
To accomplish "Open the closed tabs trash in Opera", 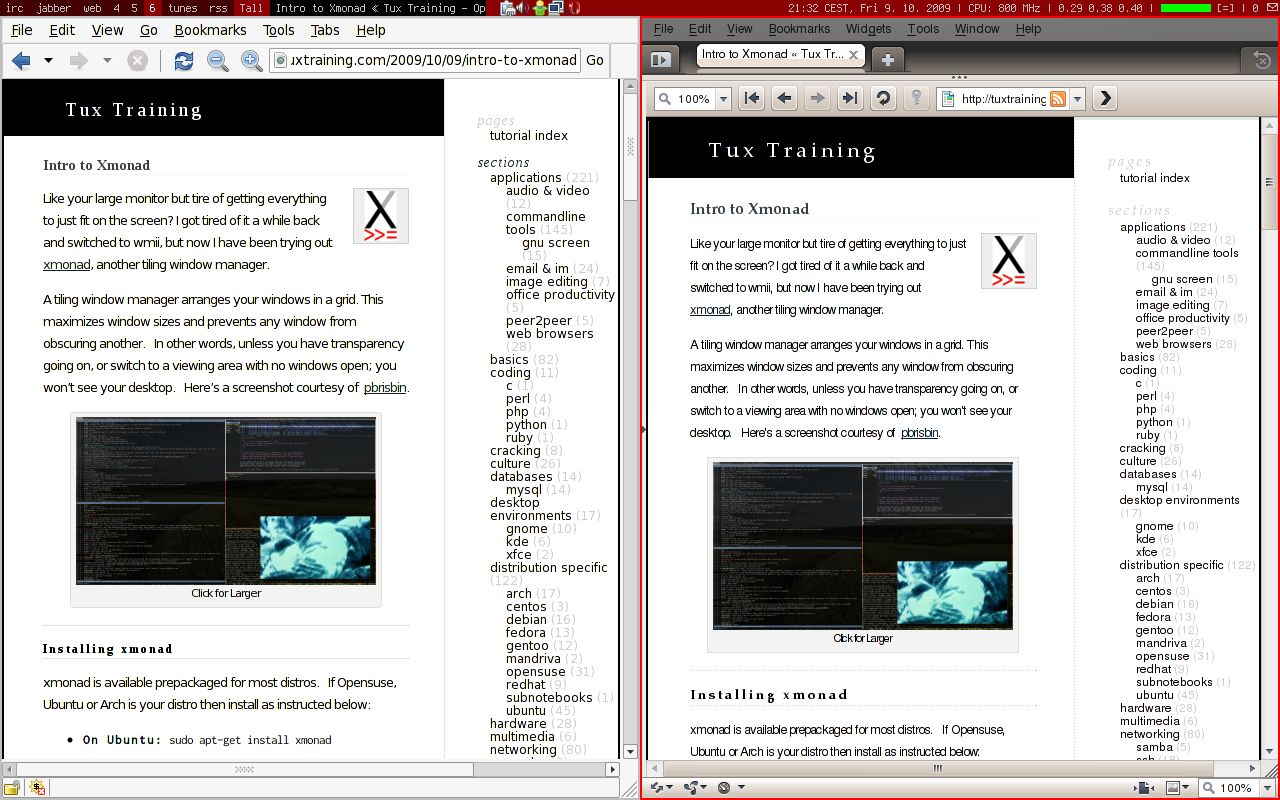I will 1262,59.
